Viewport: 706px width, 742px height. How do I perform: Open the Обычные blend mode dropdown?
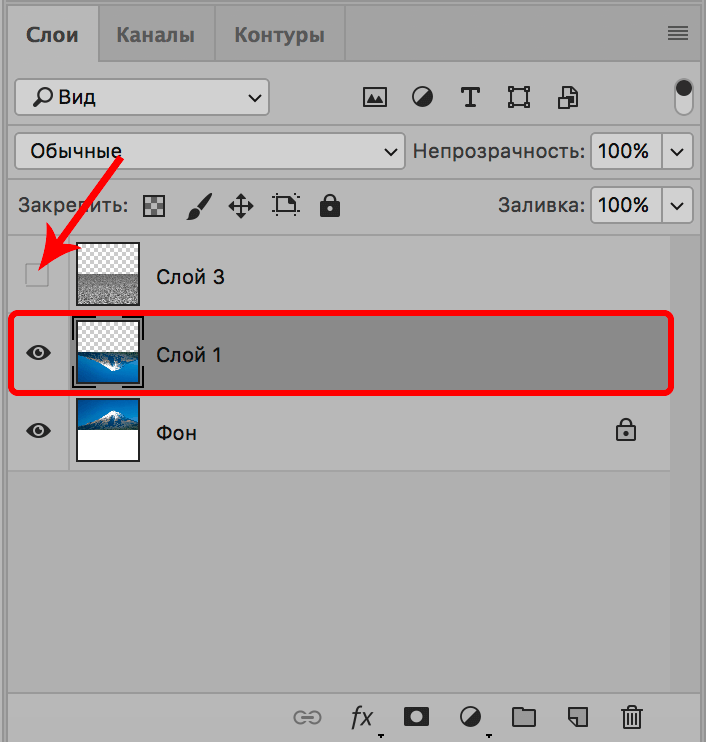click(x=210, y=152)
